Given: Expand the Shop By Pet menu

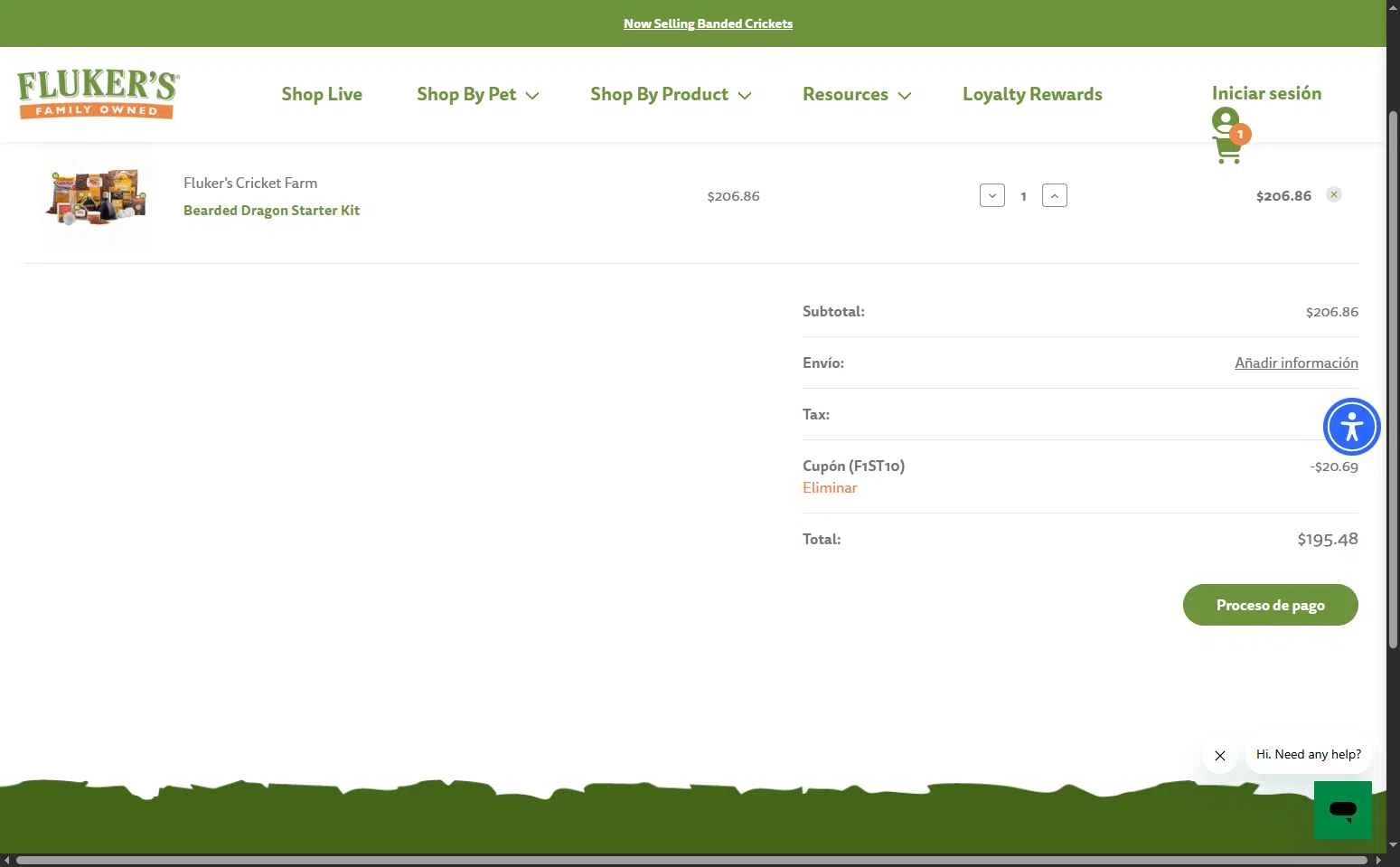Looking at the screenshot, I should click(477, 94).
